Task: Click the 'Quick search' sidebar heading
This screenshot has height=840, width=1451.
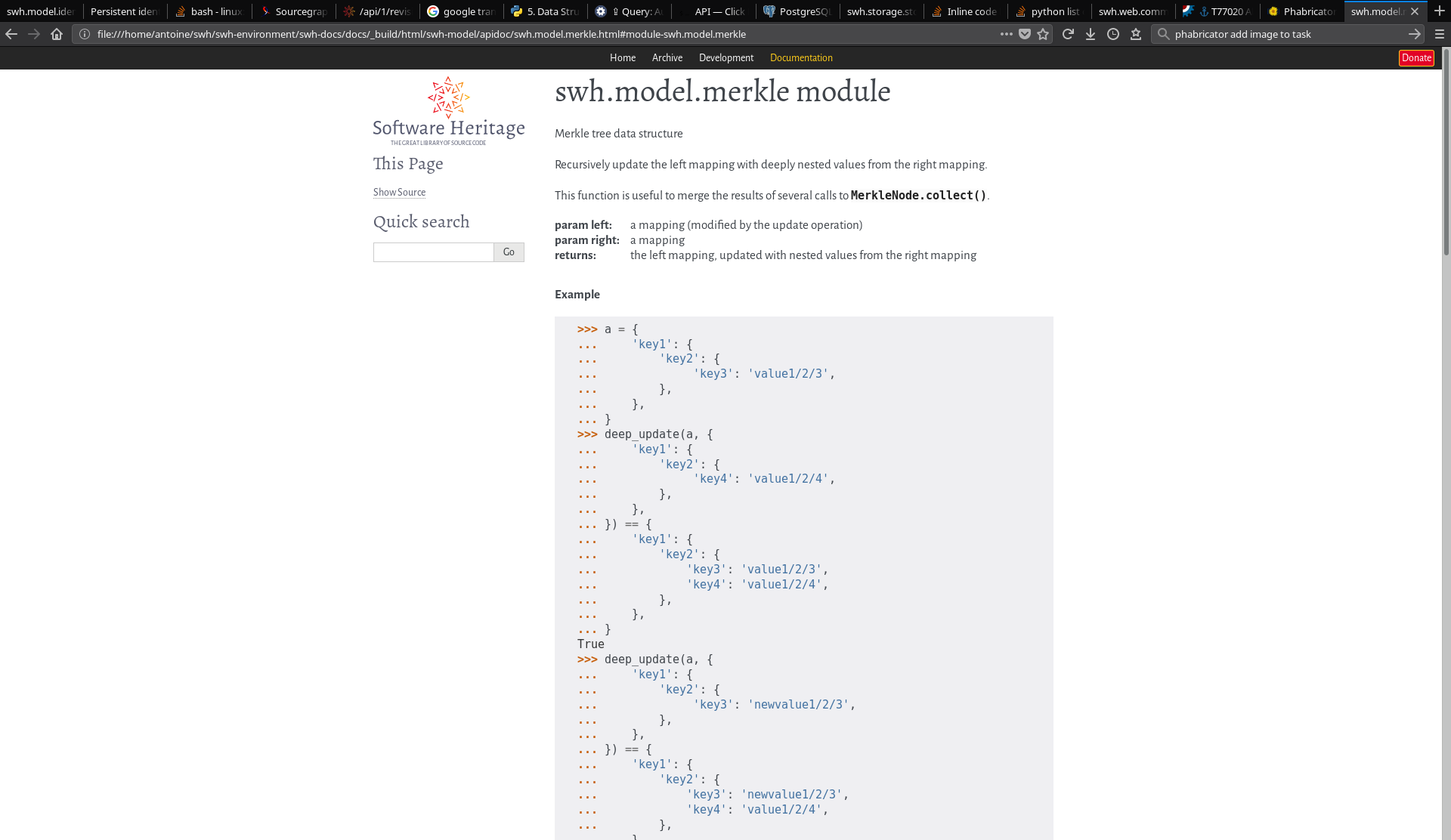Action: 421,222
